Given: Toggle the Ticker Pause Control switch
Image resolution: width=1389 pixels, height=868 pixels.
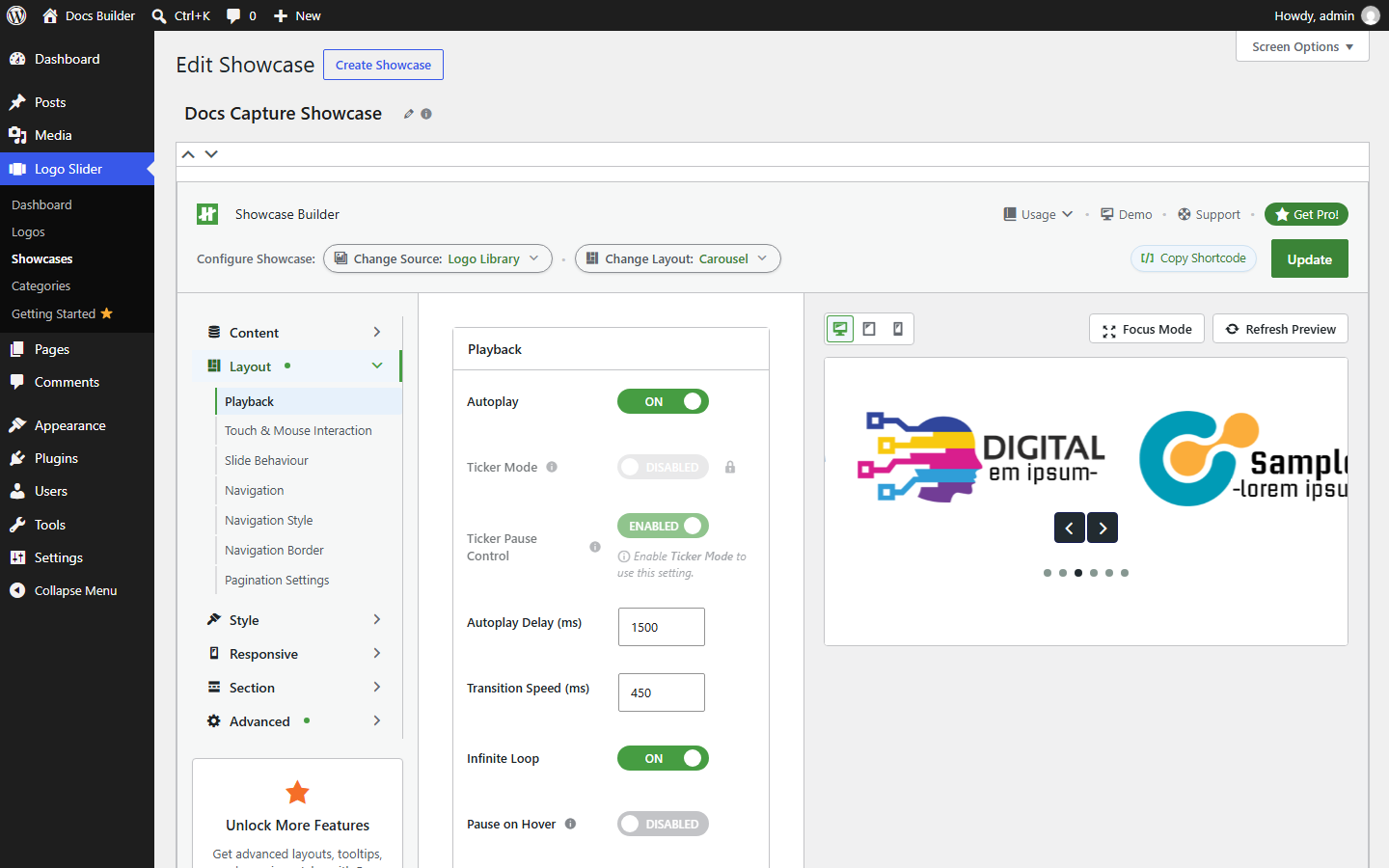Looking at the screenshot, I should [663, 526].
